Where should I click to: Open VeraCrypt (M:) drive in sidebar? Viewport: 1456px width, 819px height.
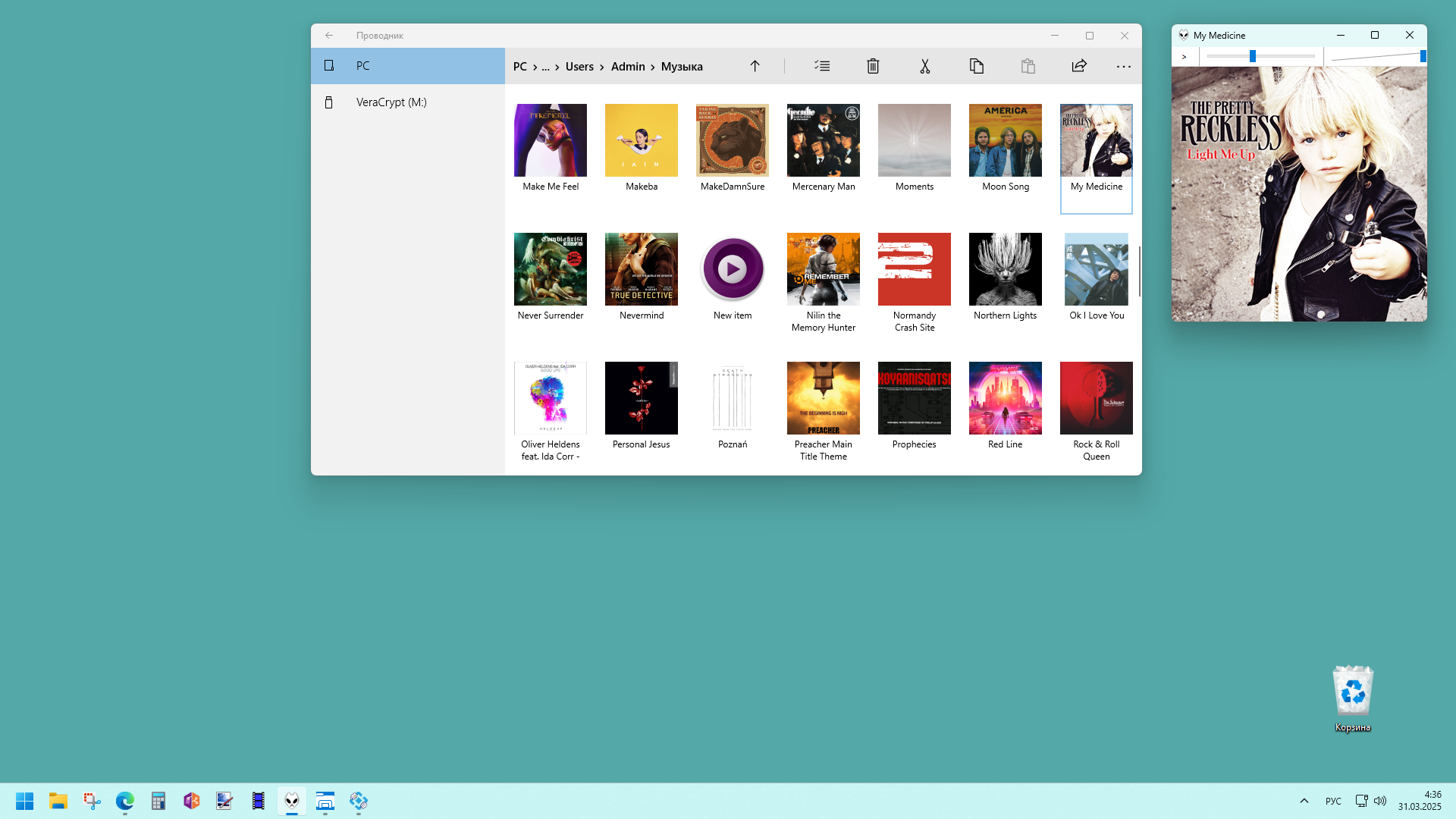pos(408,102)
